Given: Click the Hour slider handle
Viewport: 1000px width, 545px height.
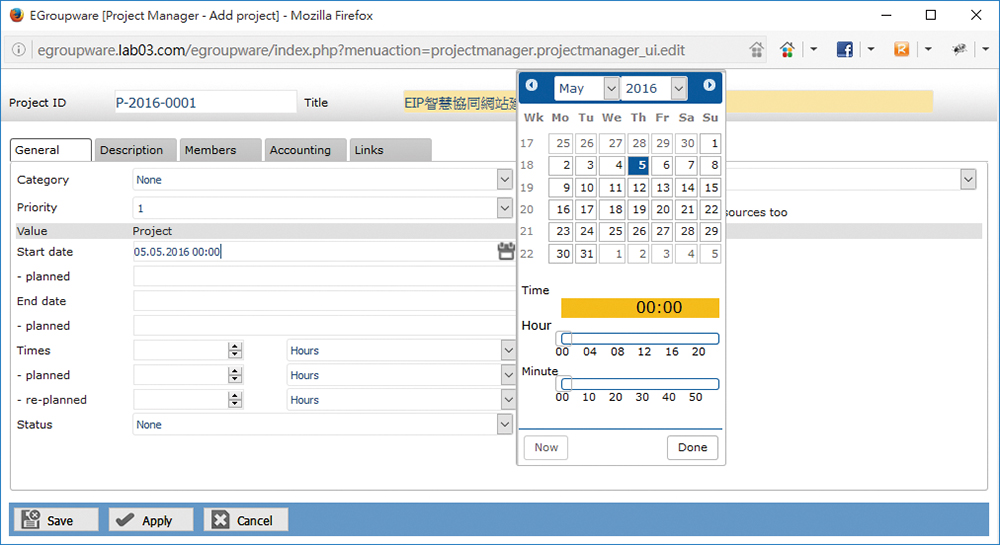Looking at the screenshot, I should click(x=565, y=339).
